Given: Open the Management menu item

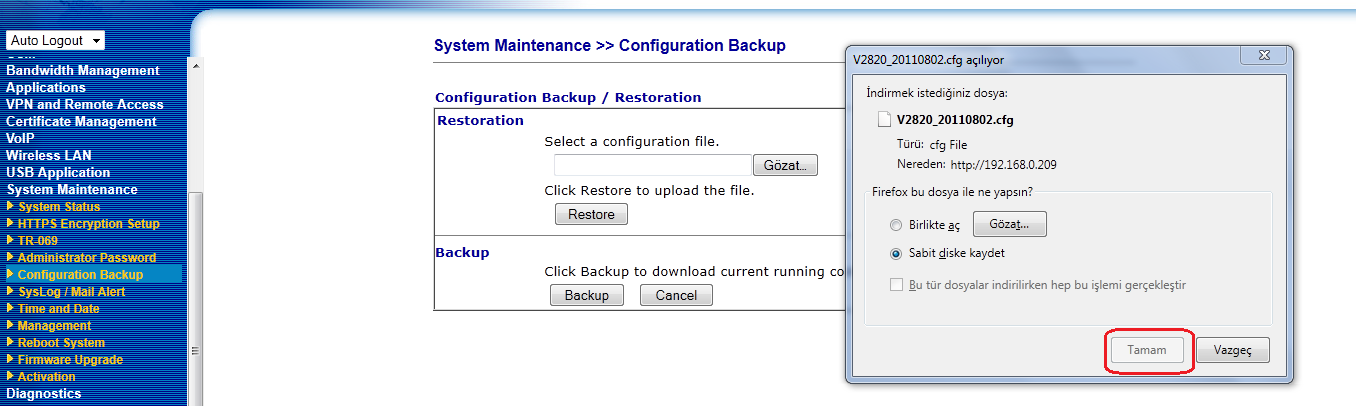Looking at the screenshot, I should pos(54,326).
